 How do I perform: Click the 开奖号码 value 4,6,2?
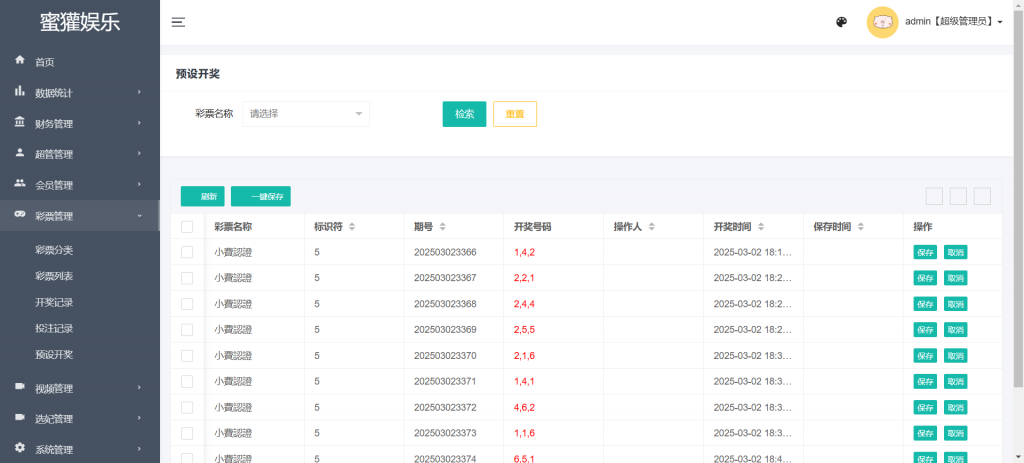click(x=524, y=407)
